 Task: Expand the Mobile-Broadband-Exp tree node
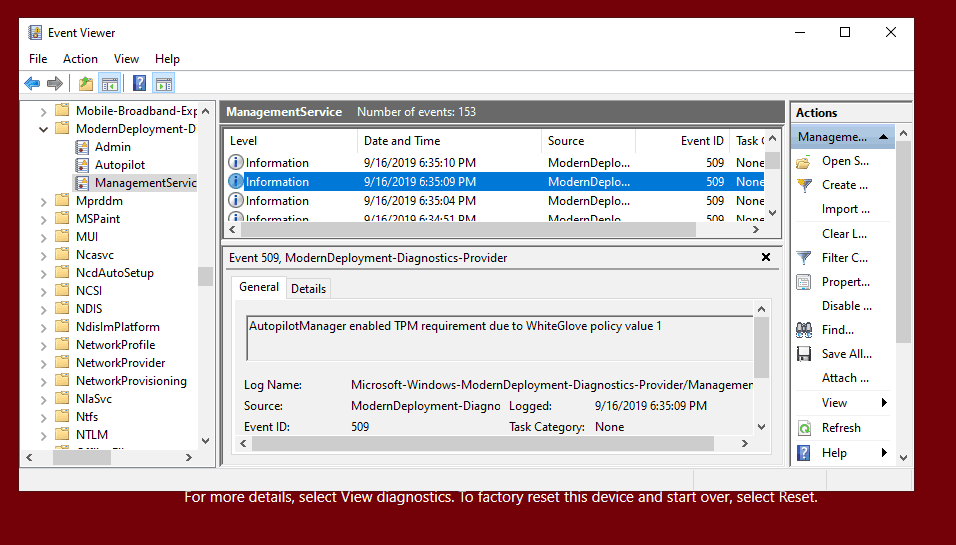[x=43, y=112]
